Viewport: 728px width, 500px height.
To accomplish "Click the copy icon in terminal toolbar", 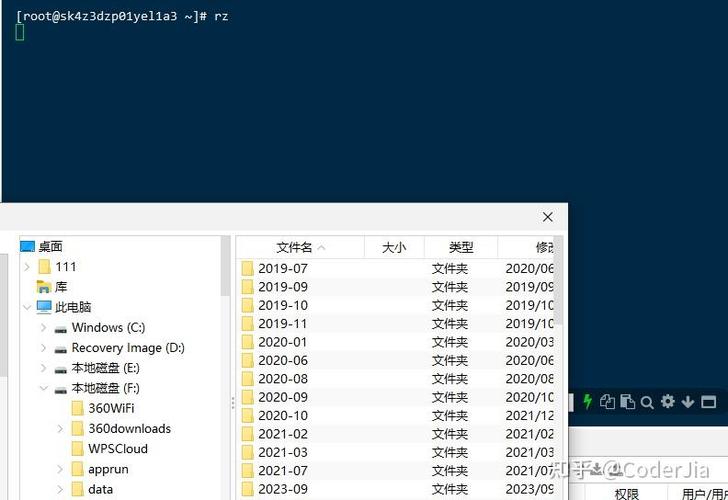I will pyautogui.click(x=607, y=402).
